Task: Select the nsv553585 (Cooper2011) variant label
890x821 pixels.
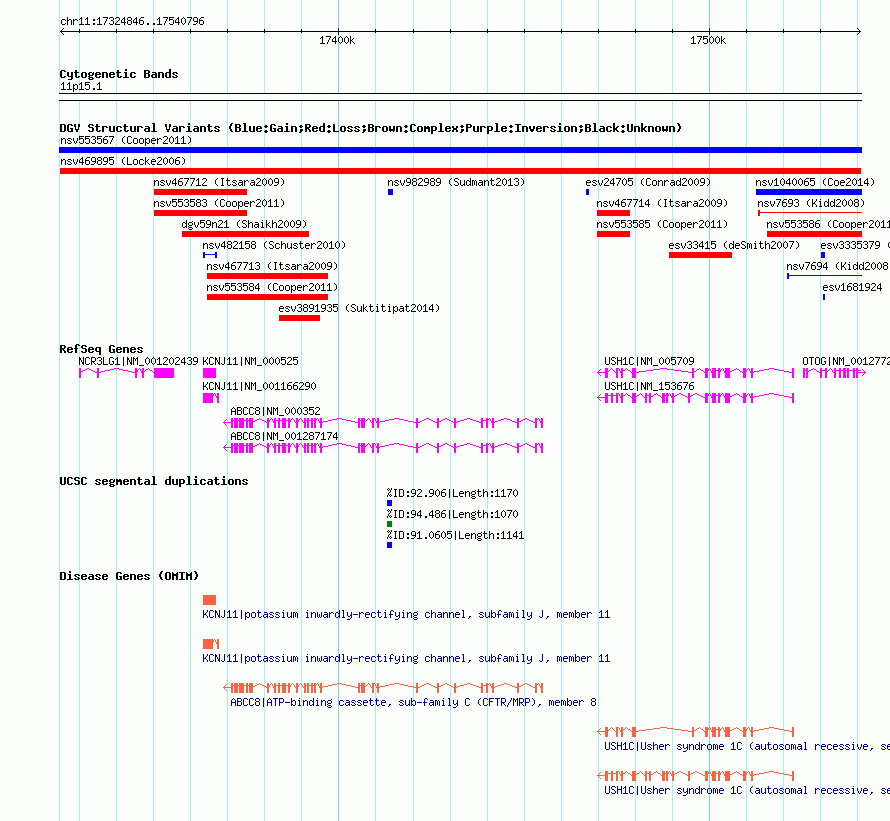Action: pyautogui.click(x=662, y=224)
